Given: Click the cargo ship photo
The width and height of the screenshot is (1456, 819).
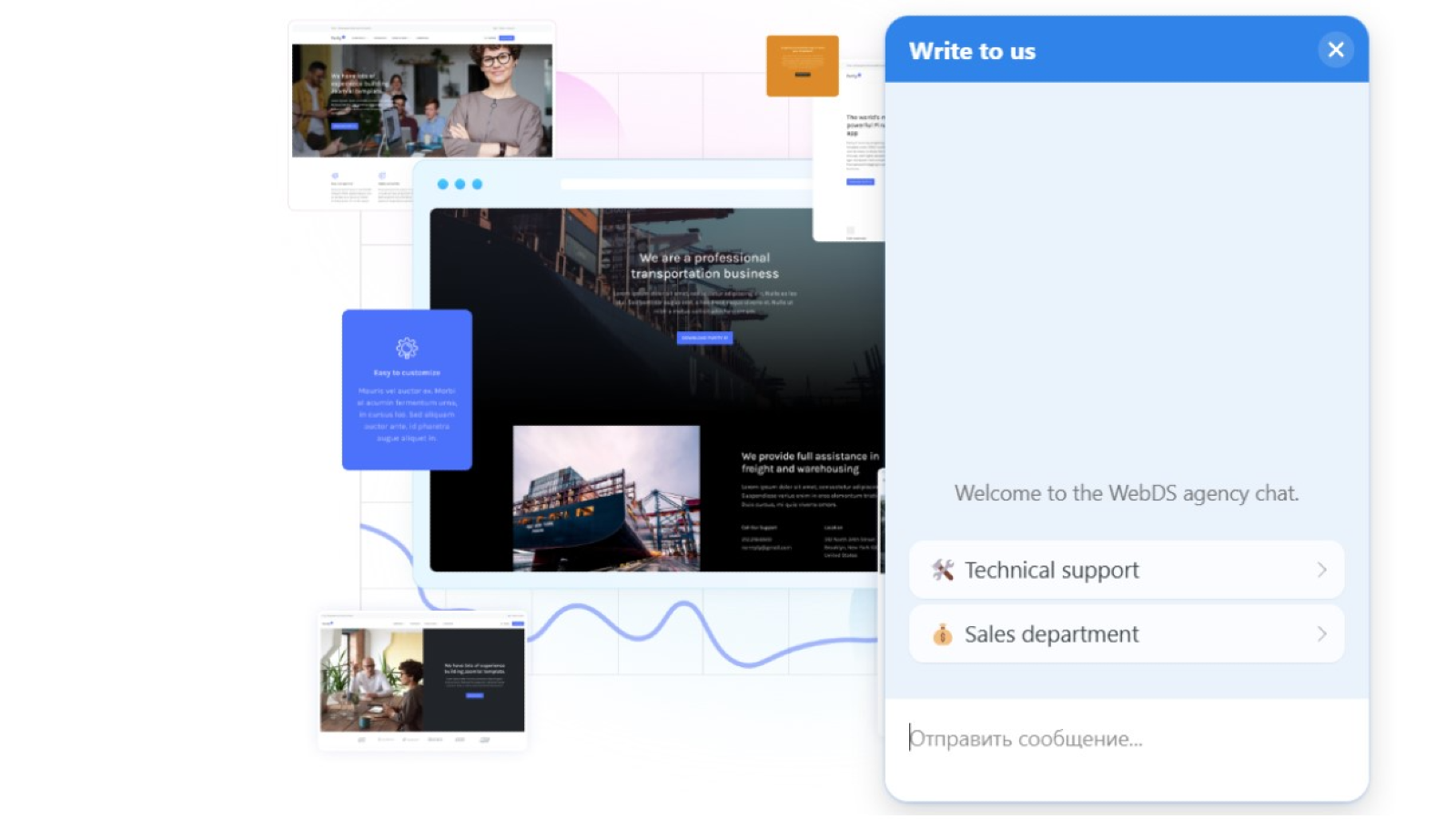Looking at the screenshot, I should [x=606, y=498].
